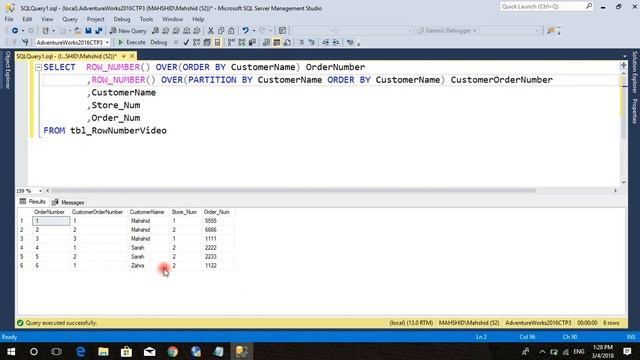
Task: Click the Debug button beside Execute
Action: (x=159, y=42)
